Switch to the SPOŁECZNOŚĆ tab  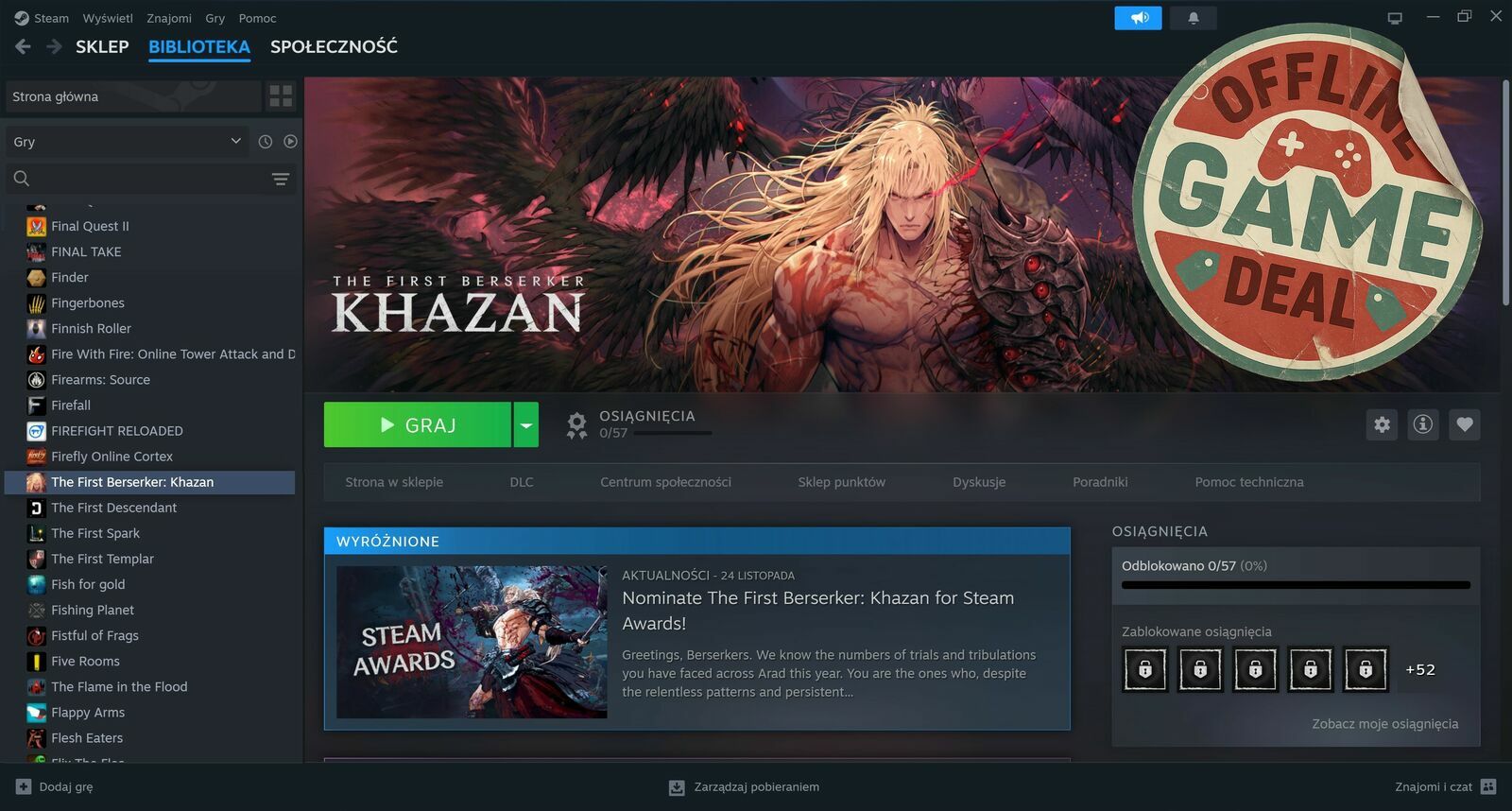(x=334, y=46)
